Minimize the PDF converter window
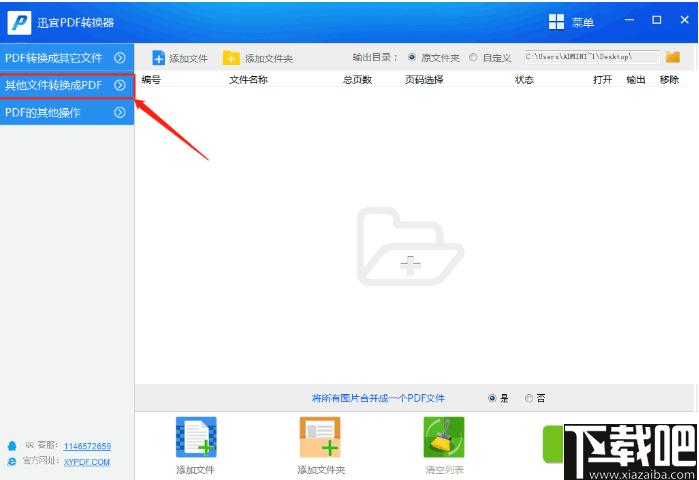Screen dimensions: 699x480 pyautogui.click(x=629, y=20)
